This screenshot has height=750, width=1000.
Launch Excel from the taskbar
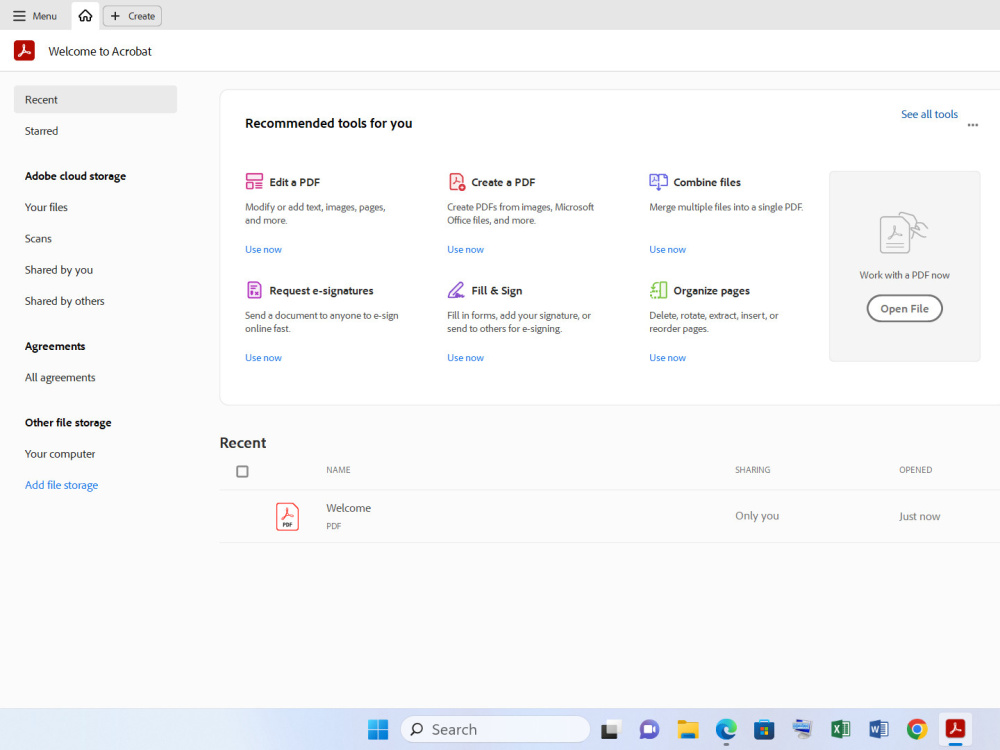841,729
